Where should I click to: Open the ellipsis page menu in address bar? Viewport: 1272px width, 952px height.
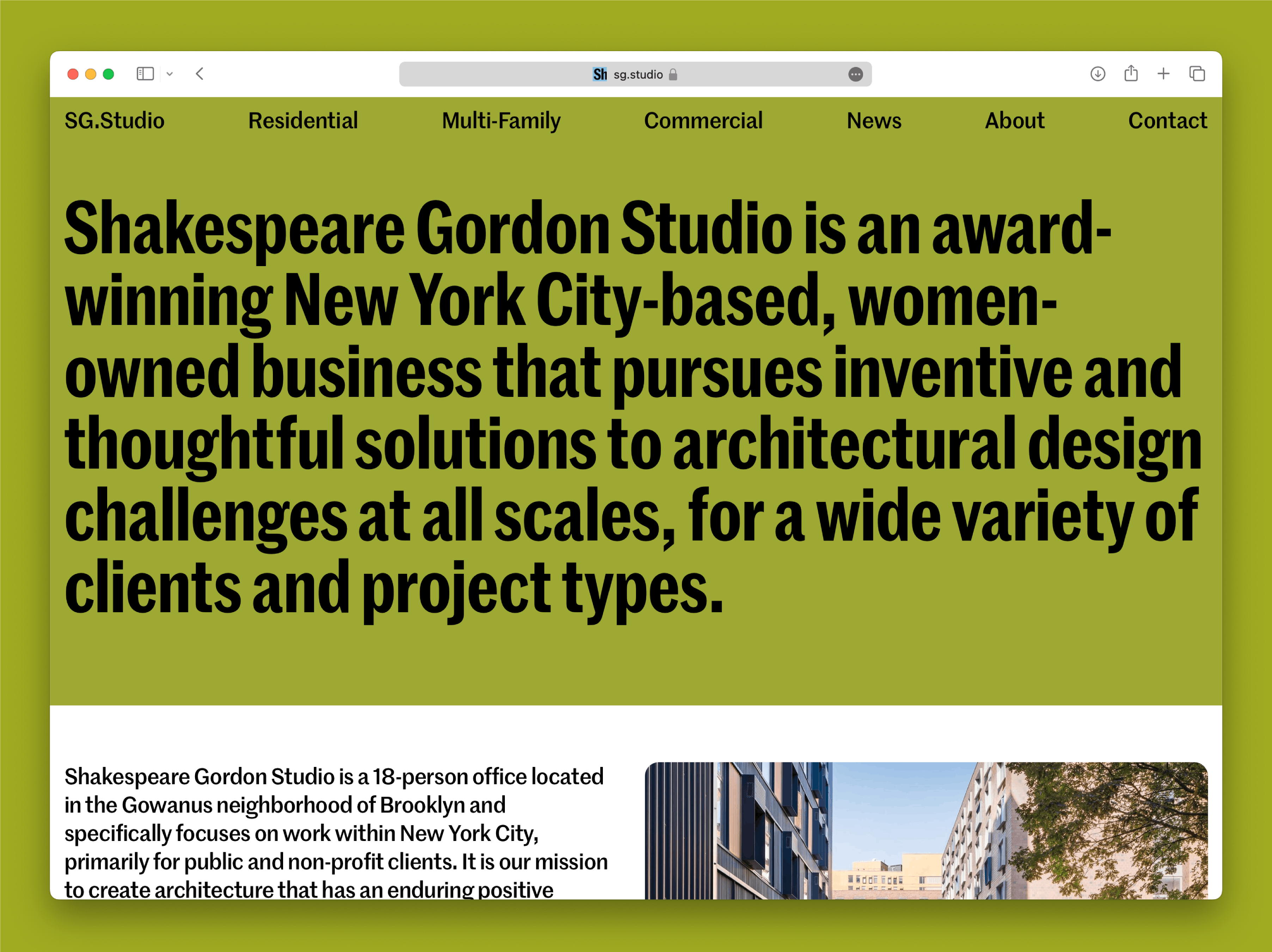pyautogui.click(x=855, y=74)
